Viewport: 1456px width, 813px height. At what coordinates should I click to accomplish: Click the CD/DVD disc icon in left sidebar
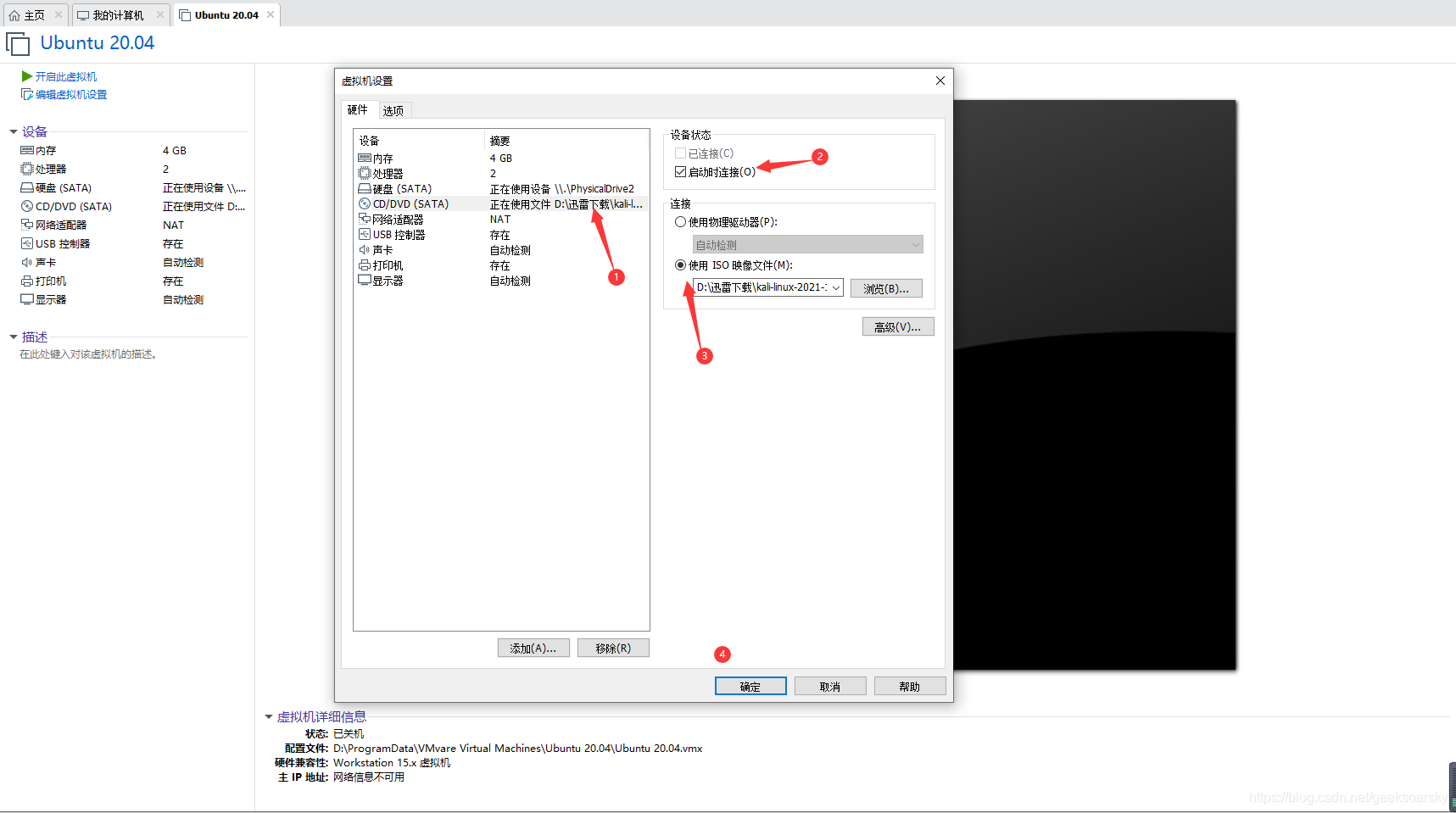tap(27, 206)
